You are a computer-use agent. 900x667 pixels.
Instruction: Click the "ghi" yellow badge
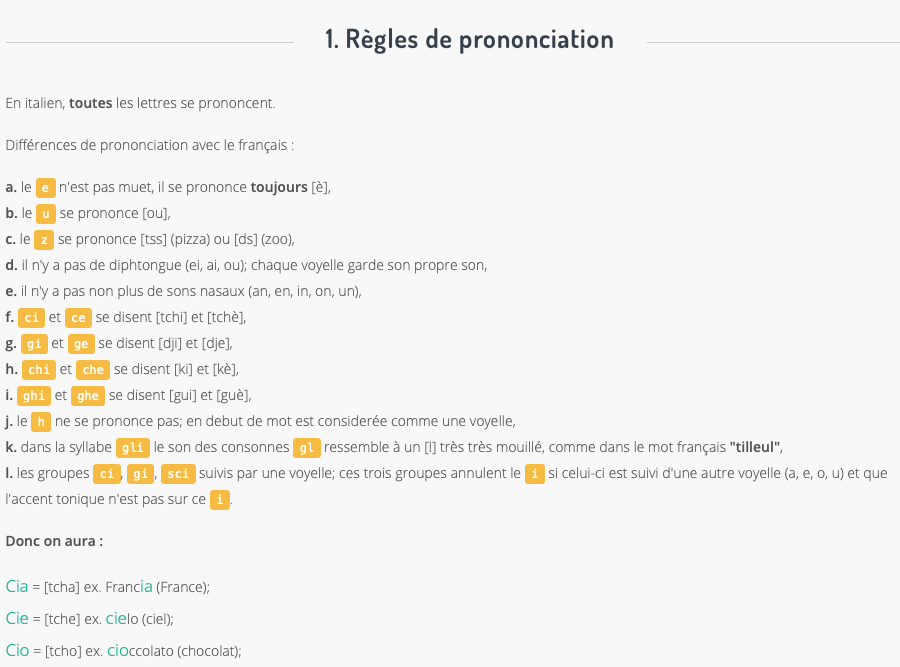tap(36, 395)
